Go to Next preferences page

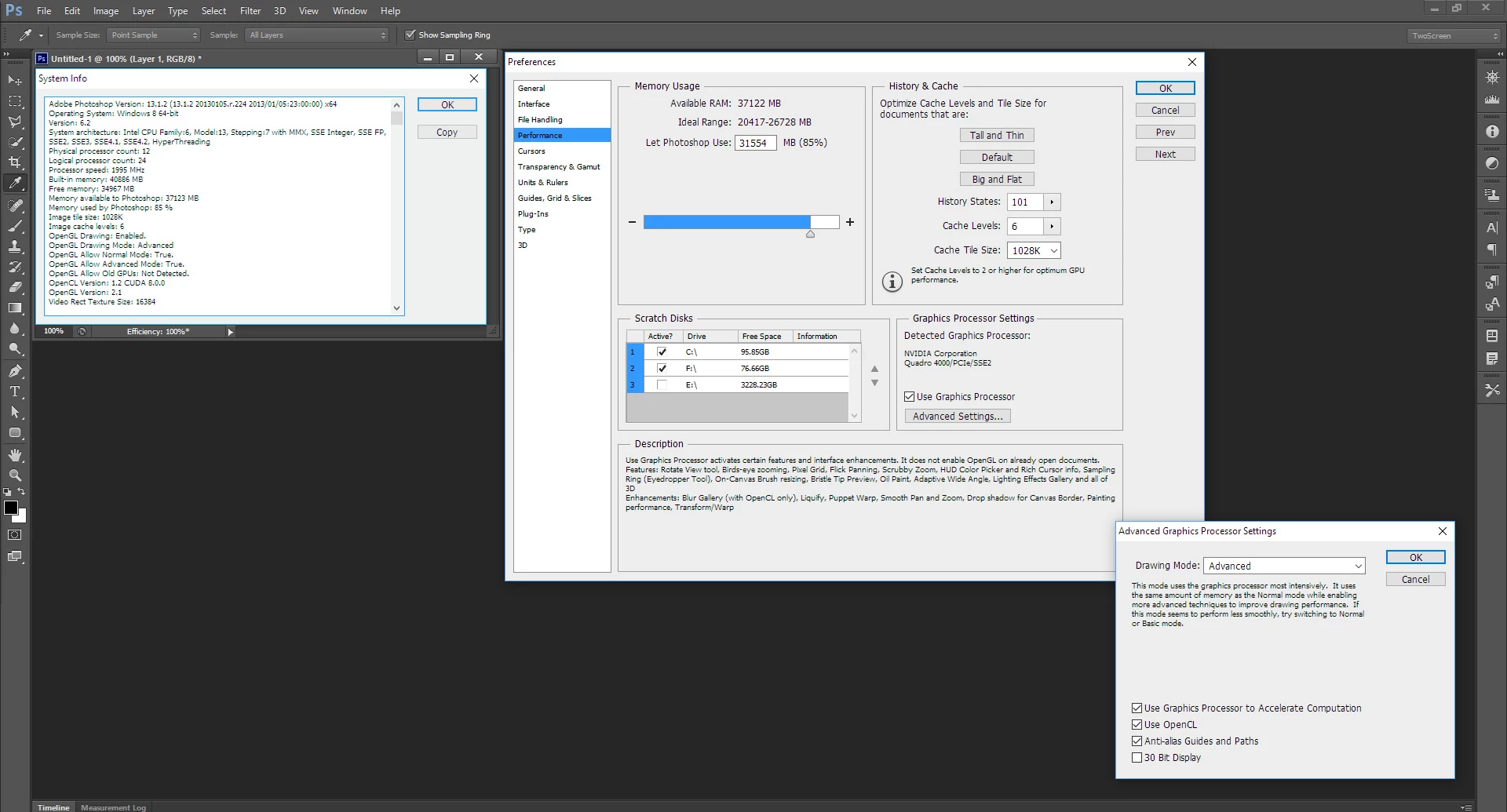coord(1165,154)
